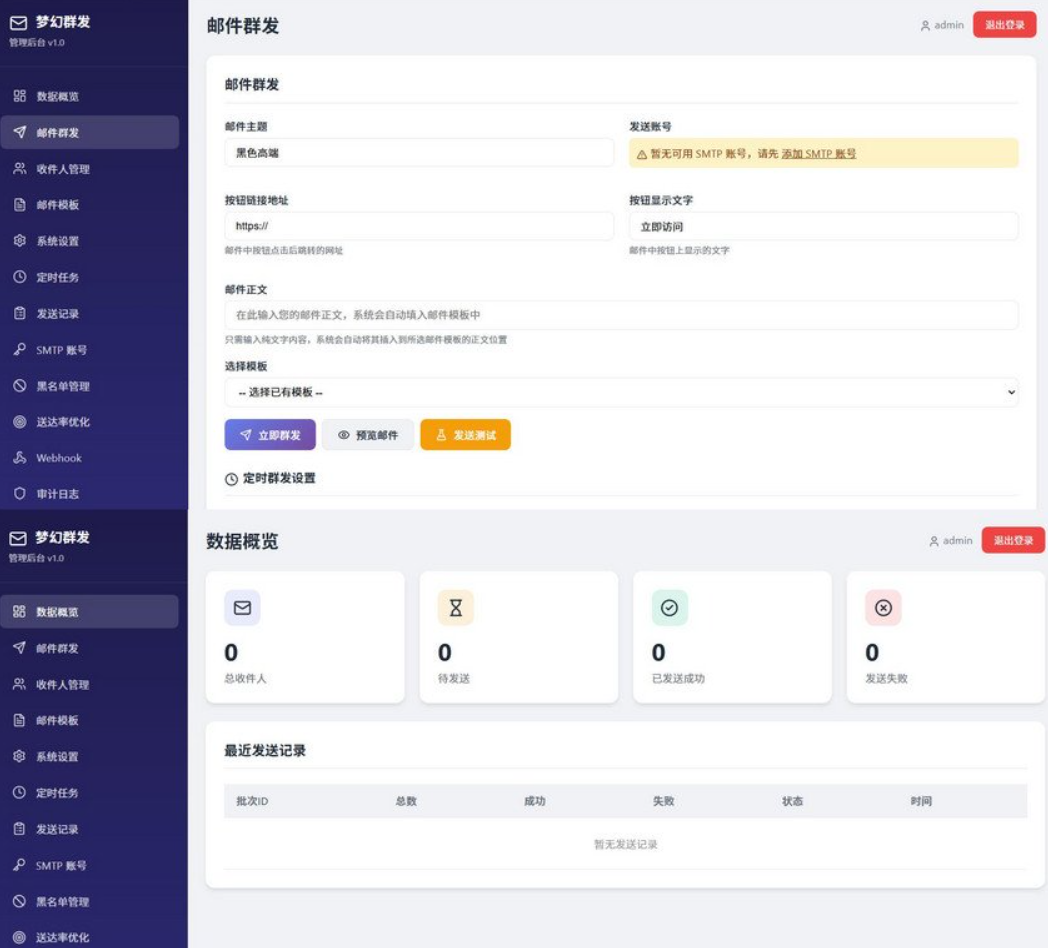Click the 黑名单管理 ban icon in the 邮件群发 page sidebar
The height and width of the screenshot is (948, 1048).
tap(19, 386)
